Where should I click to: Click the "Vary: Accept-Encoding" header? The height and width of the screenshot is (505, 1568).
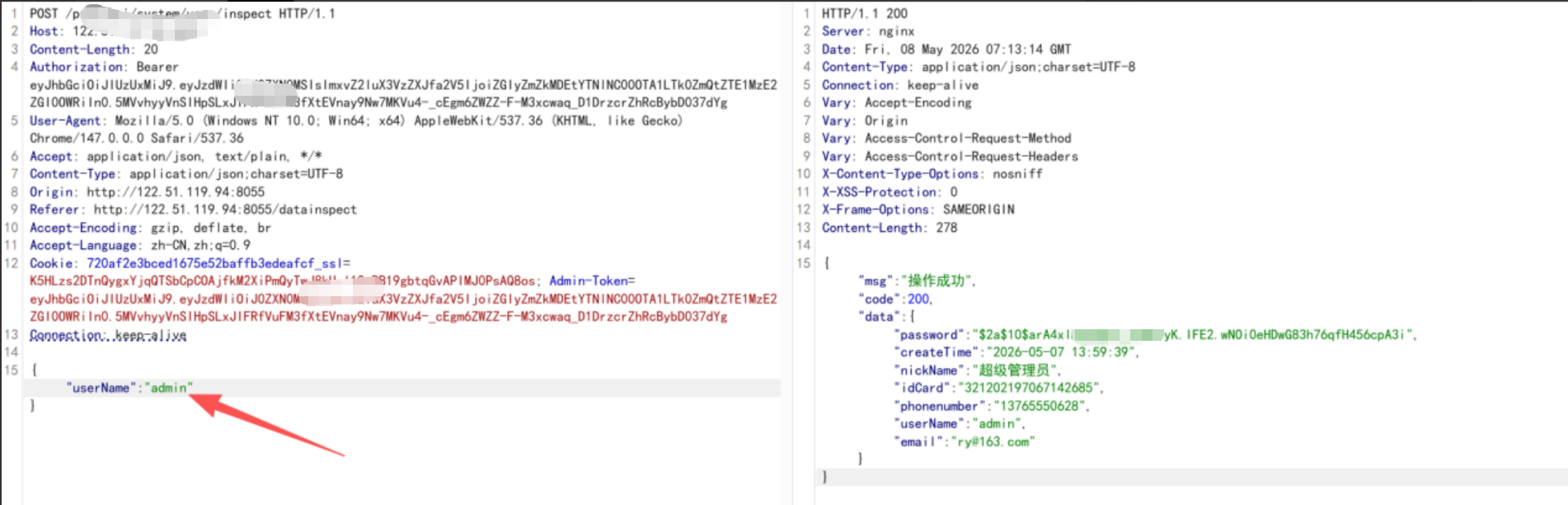[897, 103]
